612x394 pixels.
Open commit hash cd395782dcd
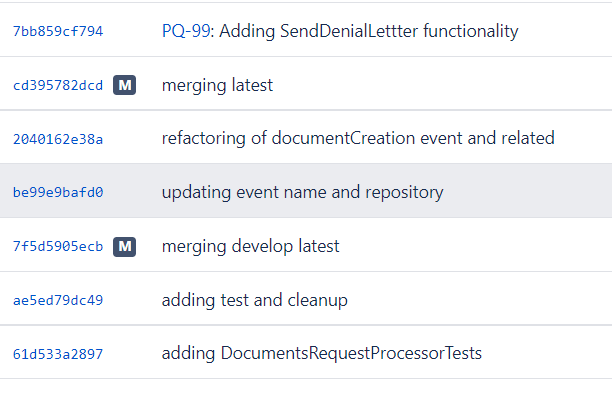click(x=58, y=85)
